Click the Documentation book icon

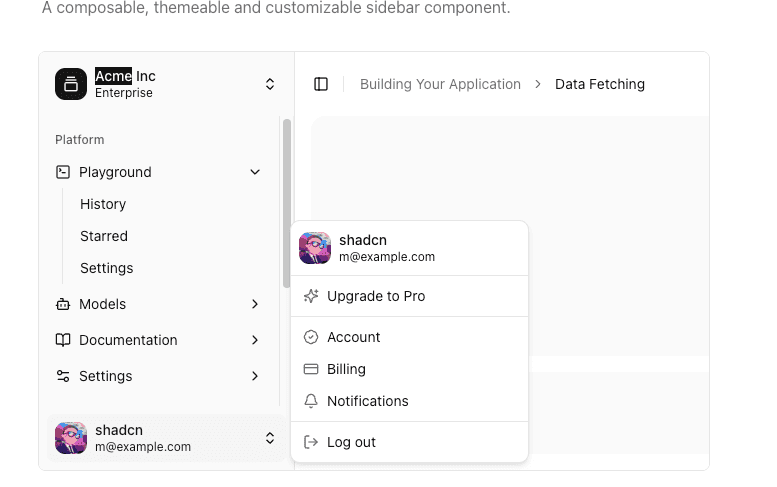point(63,340)
